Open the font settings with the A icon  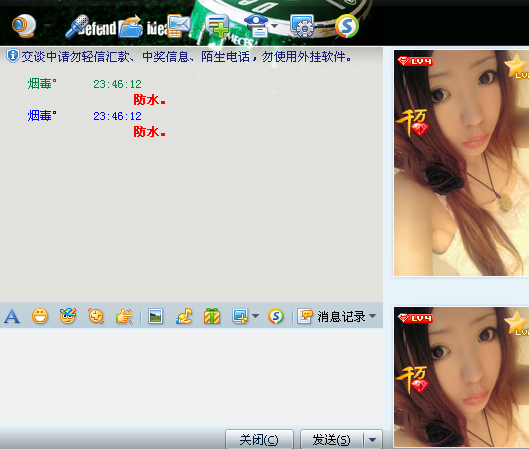12,316
